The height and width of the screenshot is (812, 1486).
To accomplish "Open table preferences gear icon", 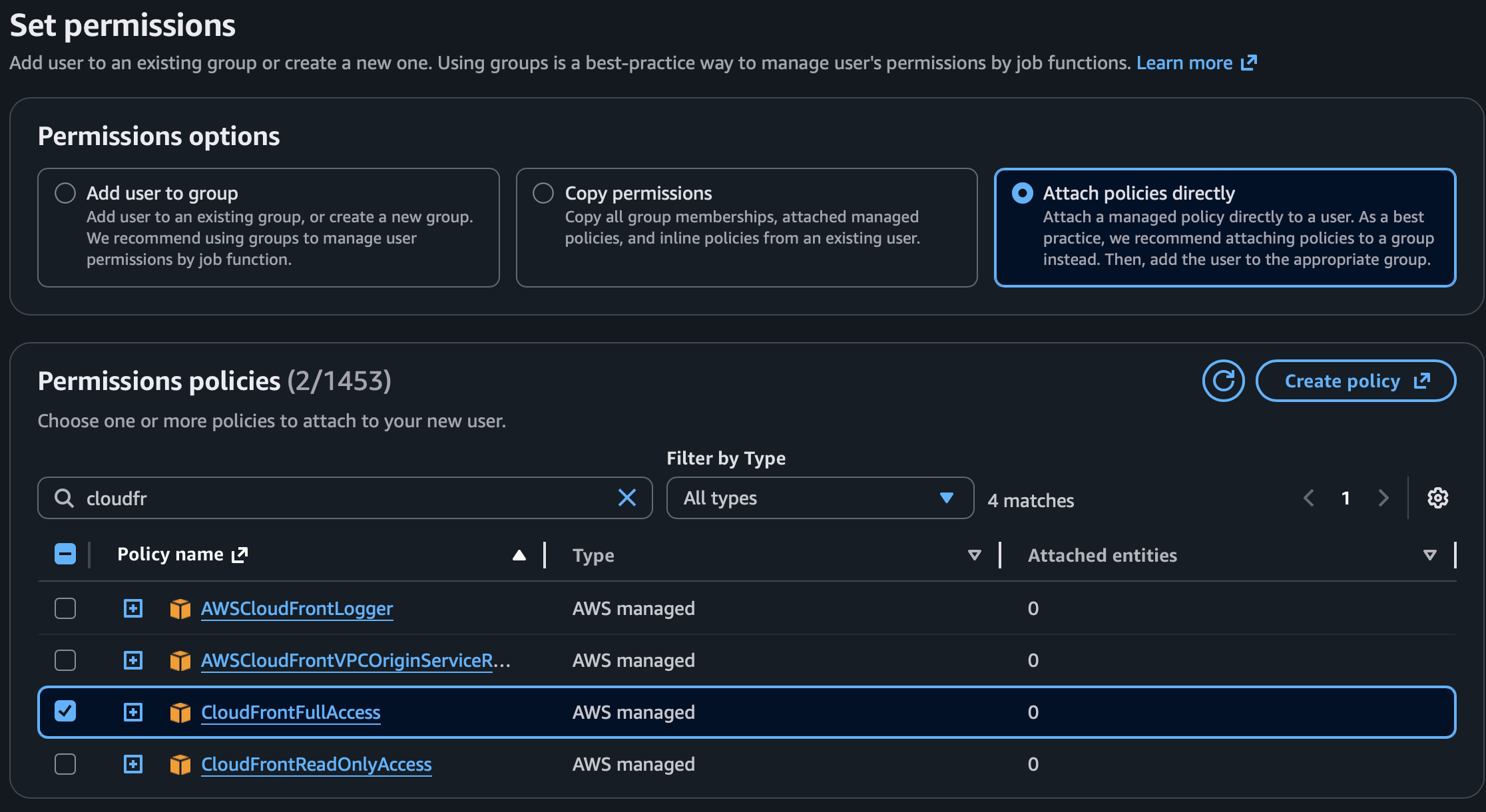I will pyautogui.click(x=1437, y=498).
